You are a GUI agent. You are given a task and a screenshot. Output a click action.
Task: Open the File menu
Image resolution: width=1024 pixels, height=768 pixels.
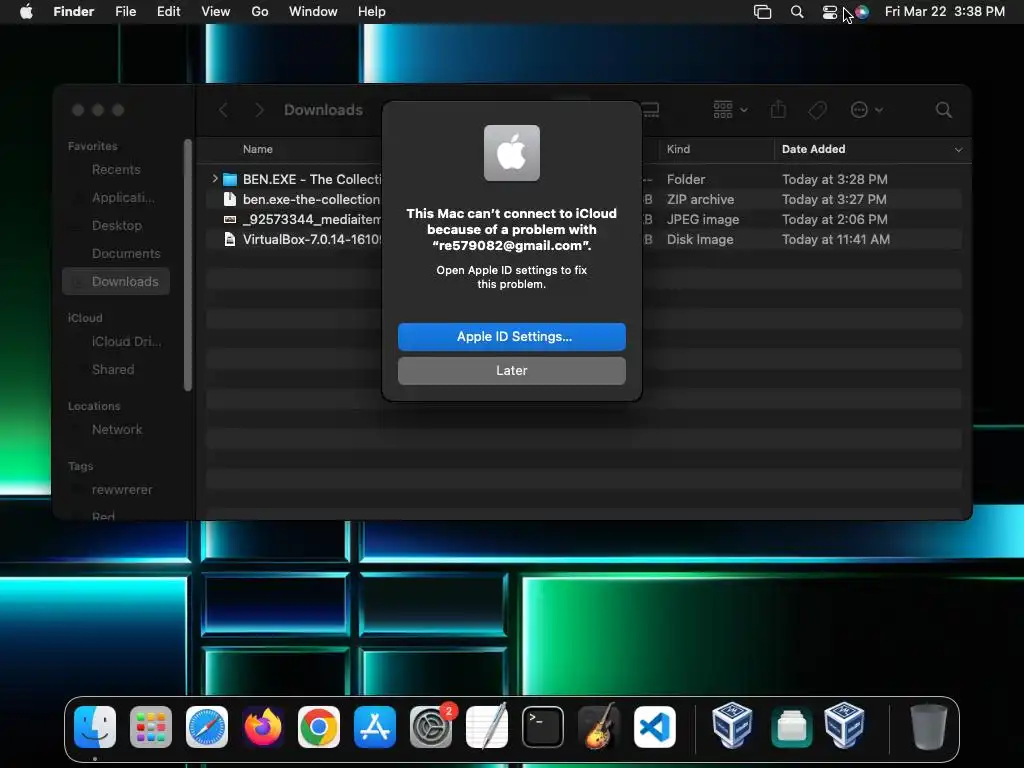pos(125,12)
